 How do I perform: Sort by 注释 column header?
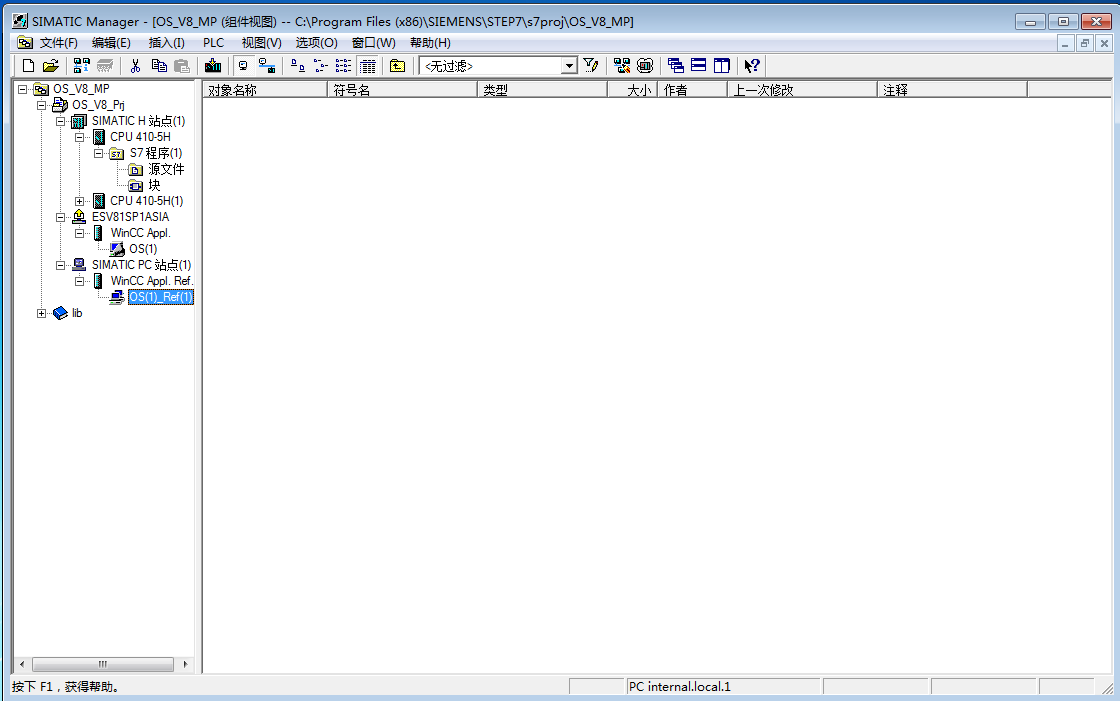(952, 90)
